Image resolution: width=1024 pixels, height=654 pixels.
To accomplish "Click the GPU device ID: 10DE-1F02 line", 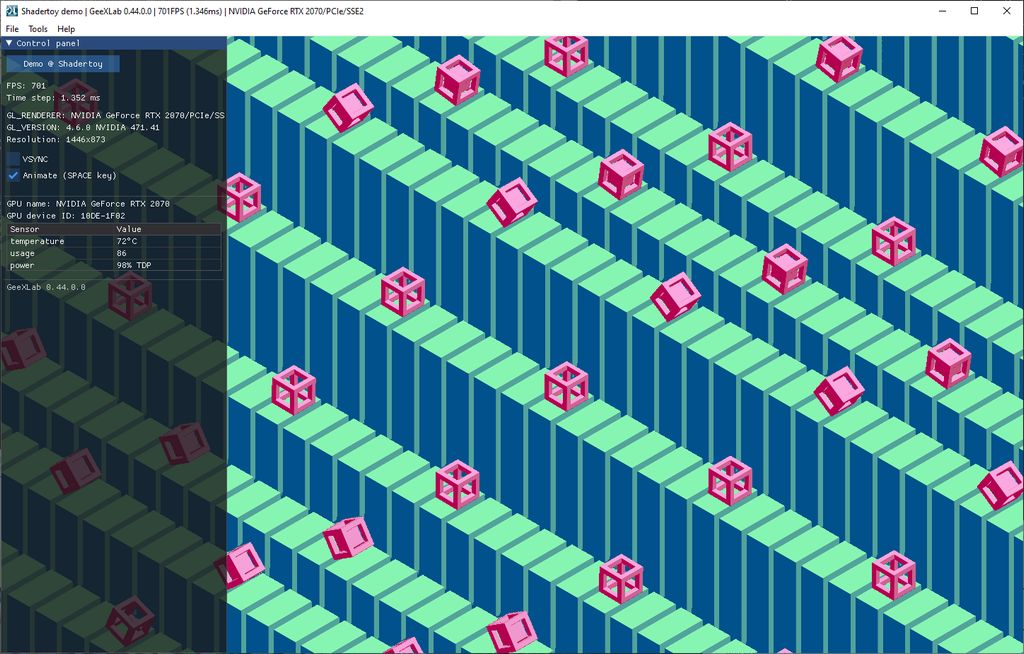I will 66,216.
